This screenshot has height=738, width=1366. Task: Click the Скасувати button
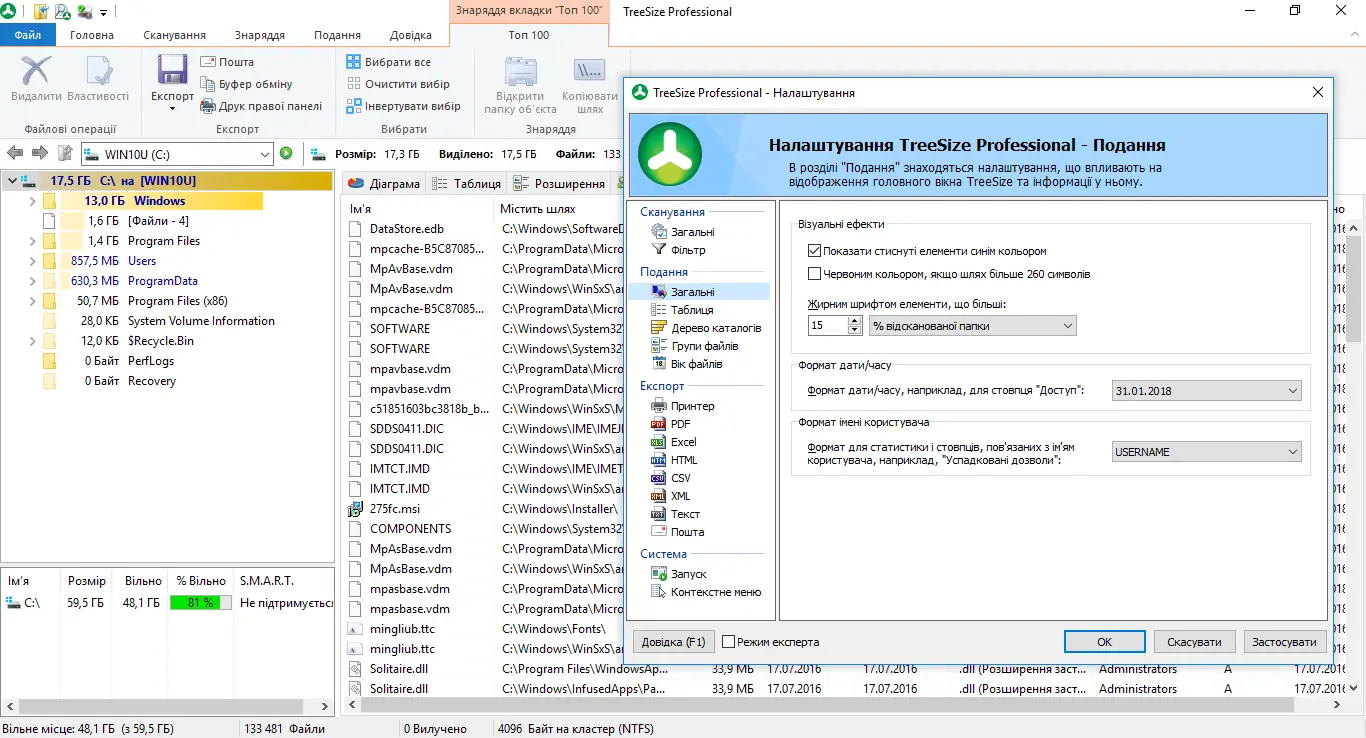[x=1194, y=642]
